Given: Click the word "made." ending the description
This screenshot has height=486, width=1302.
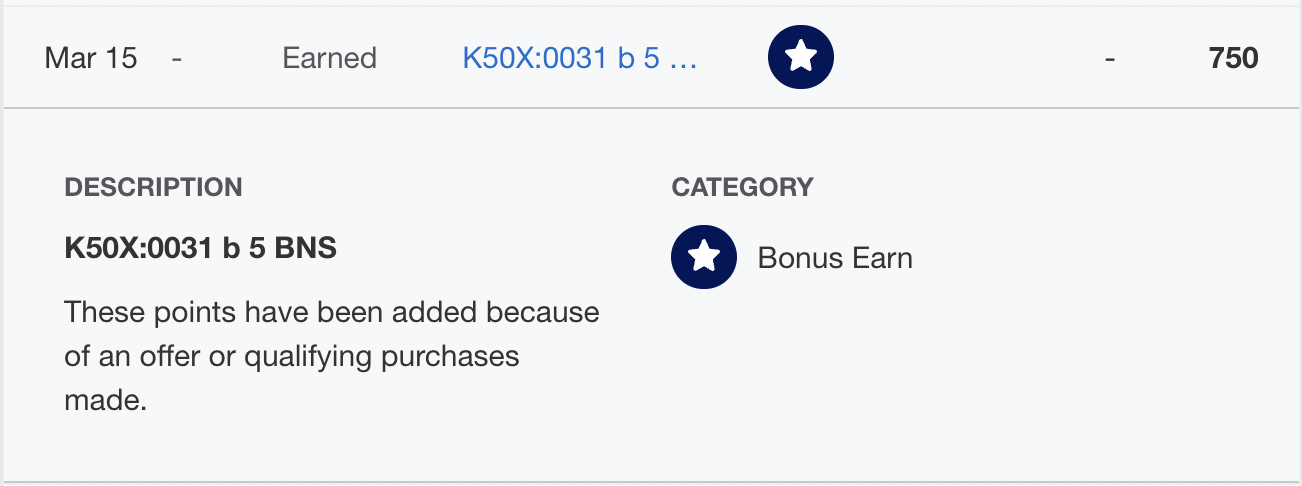Looking at the screenshot, I should 106,401.
